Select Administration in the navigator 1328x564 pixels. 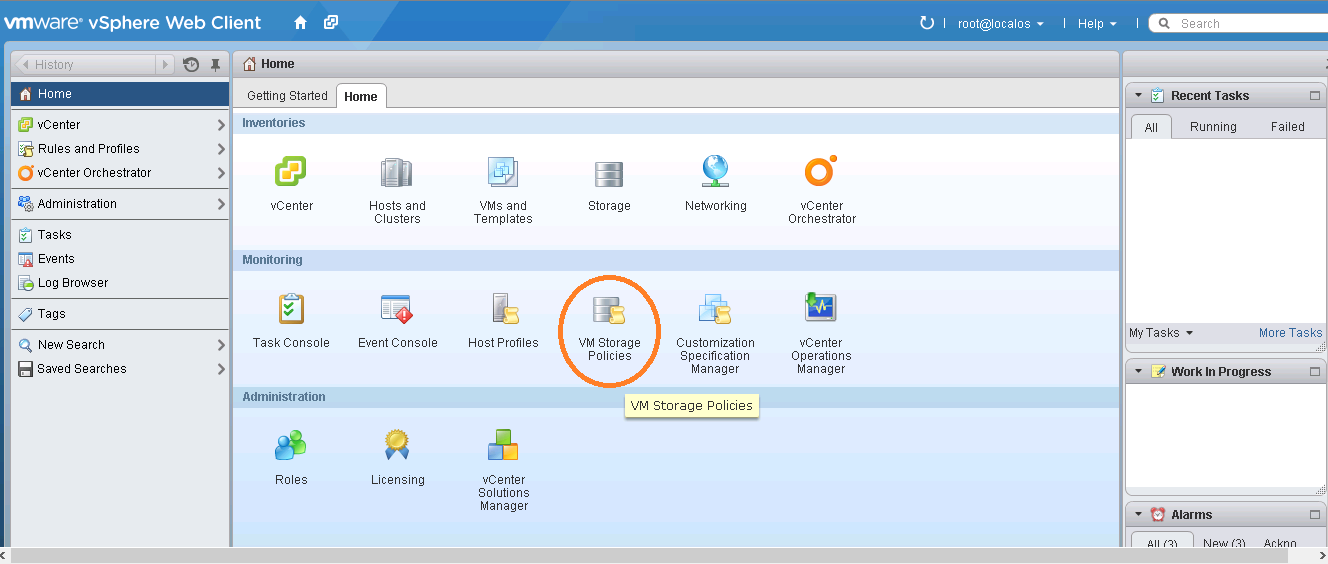pyautogui.click(x=120, y=204)
